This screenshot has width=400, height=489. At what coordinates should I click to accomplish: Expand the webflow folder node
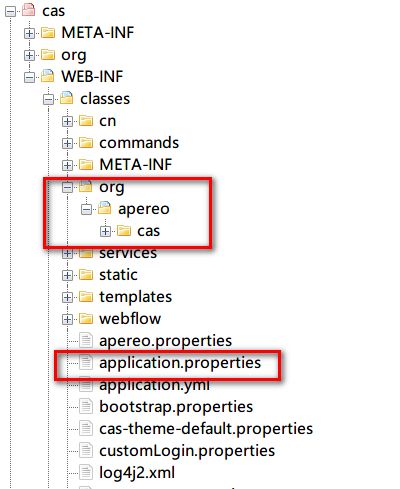coord(67,319)
